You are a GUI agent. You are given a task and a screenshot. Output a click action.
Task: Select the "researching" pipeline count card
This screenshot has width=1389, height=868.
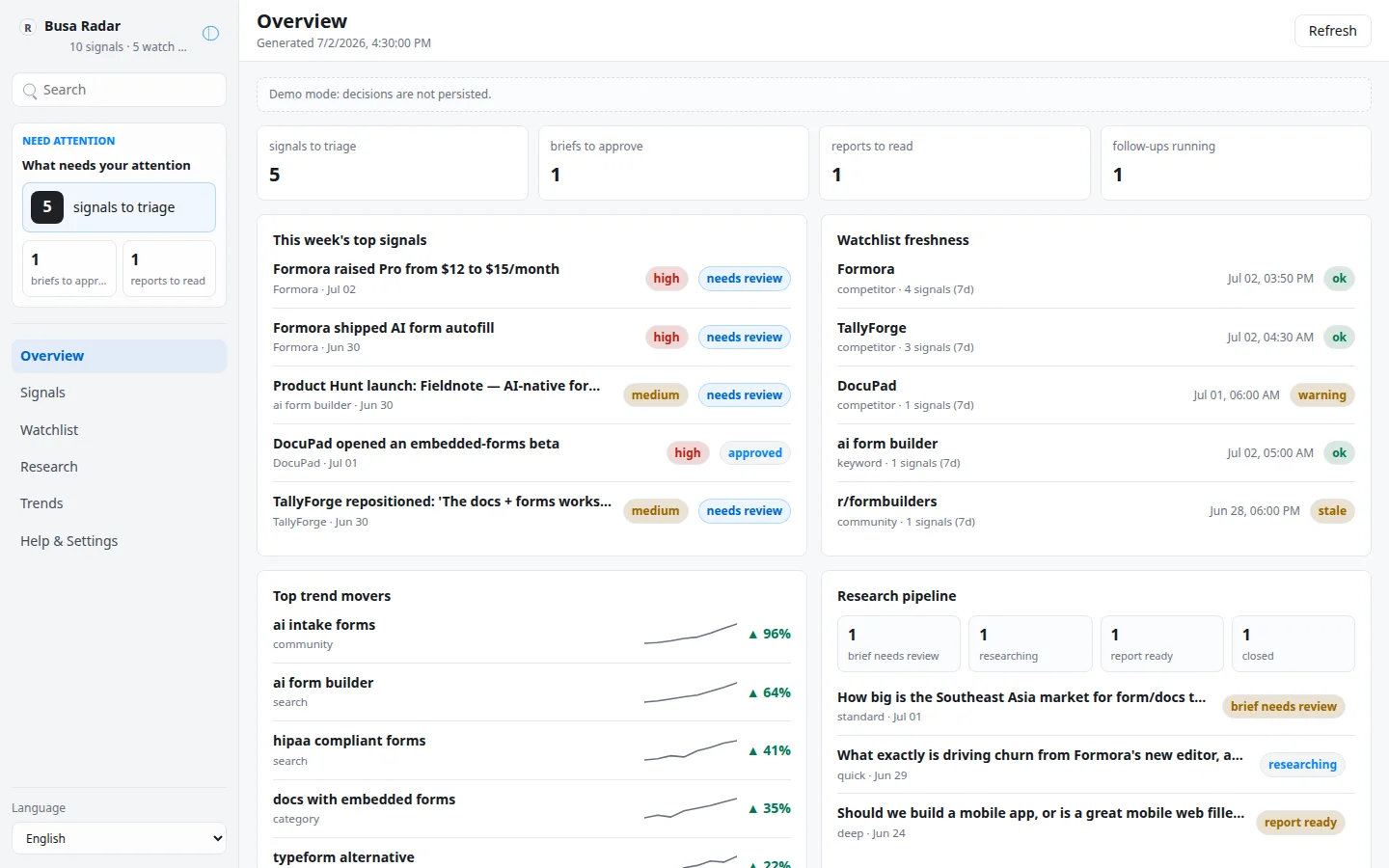pyautogui.click(x=1030, y=643)
